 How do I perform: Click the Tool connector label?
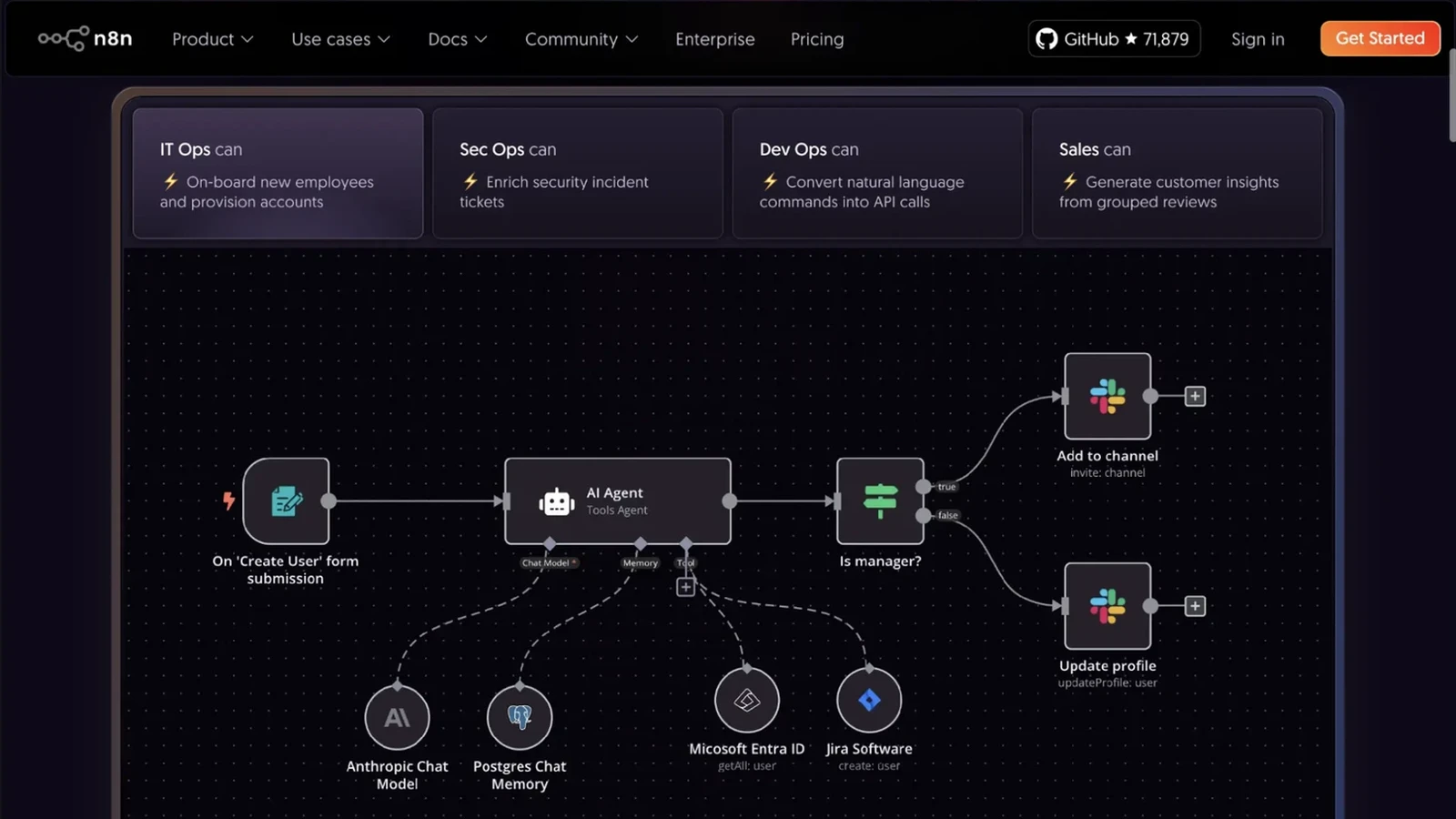(686, 562)
